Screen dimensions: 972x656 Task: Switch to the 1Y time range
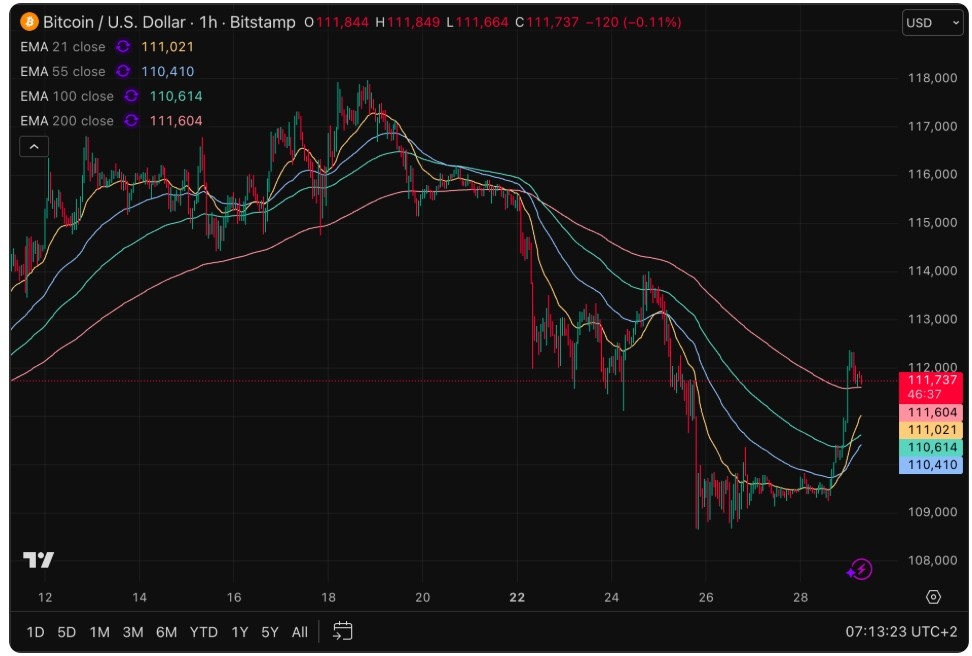point(239,632)
